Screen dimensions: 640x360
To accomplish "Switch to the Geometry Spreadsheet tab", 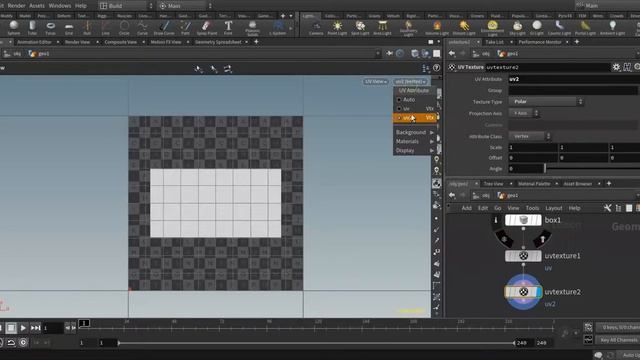I will click(x=218, y=42).
